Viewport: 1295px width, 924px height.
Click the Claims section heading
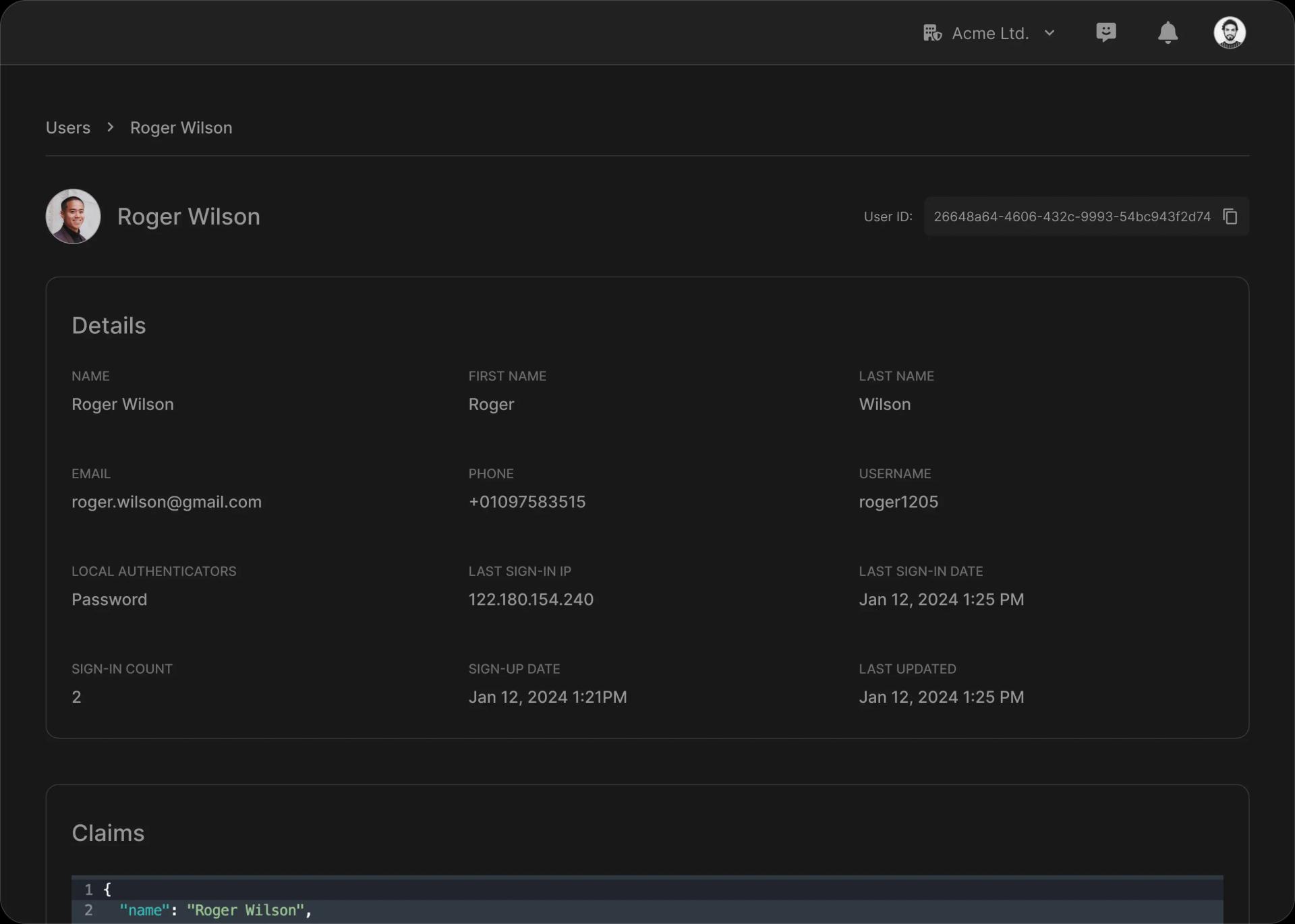coord(108,832)
